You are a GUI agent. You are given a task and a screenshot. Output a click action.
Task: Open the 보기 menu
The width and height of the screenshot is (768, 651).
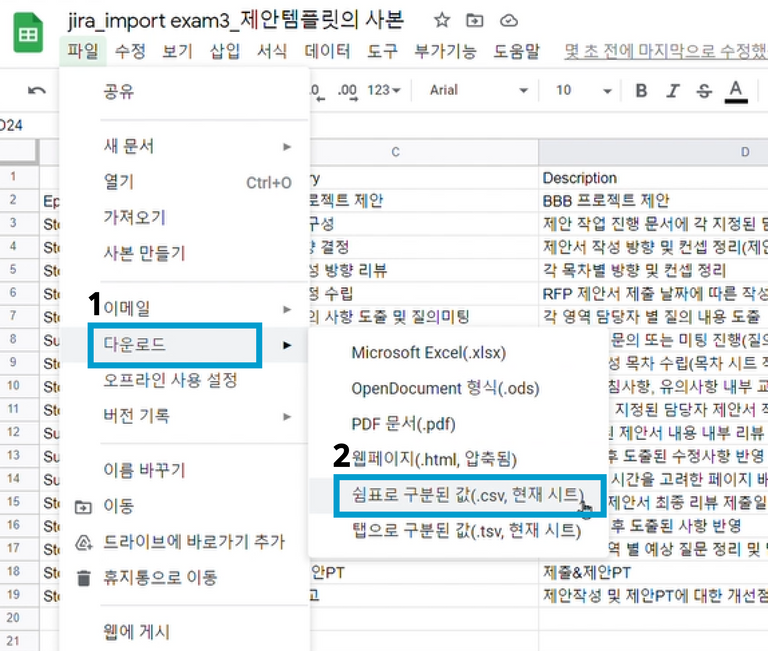177,51
